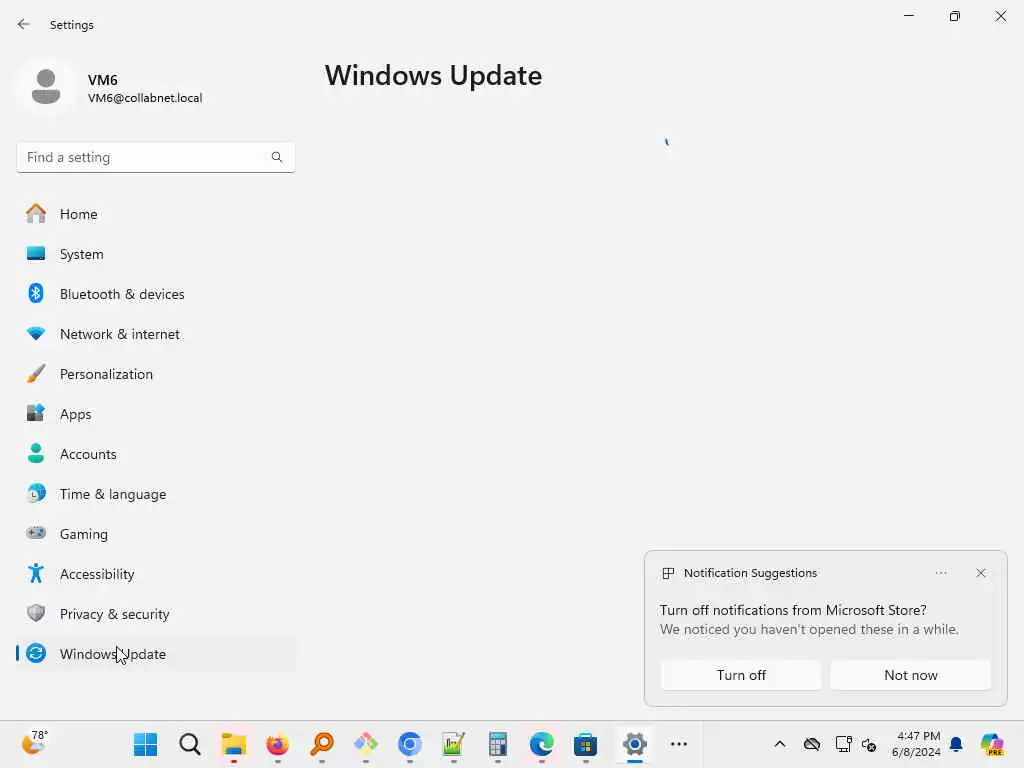Focus the Find a setting search box
Viewport: 1024px width, 768px height.
(x=155, y=157)
